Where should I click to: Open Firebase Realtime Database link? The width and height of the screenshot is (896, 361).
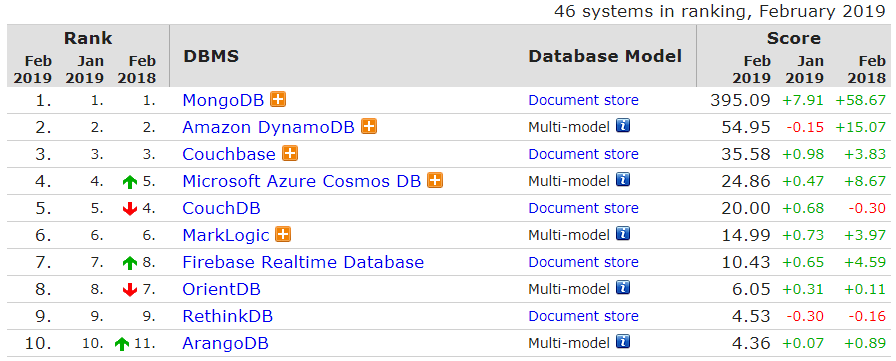coord(303,262)
